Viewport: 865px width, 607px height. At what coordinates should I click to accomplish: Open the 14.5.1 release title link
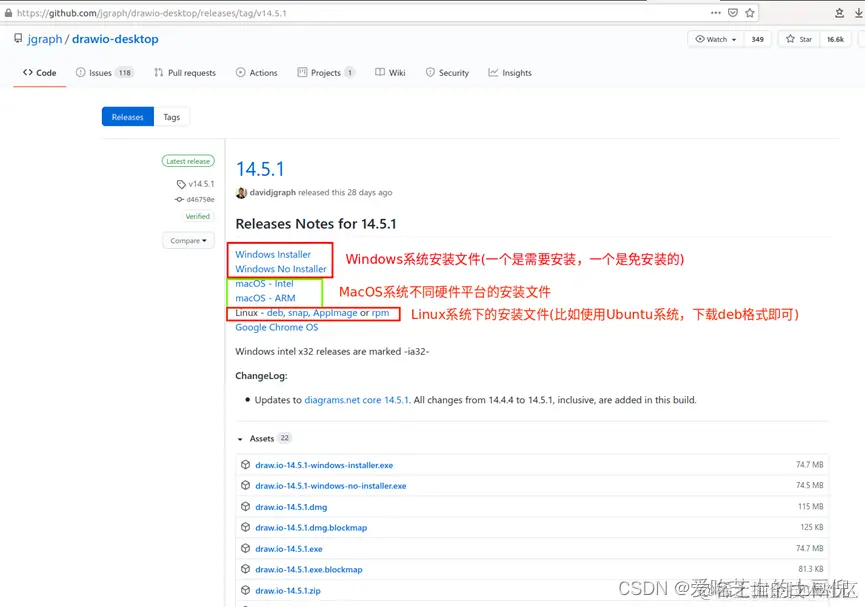pyautogui.click(x=260, y=169)
